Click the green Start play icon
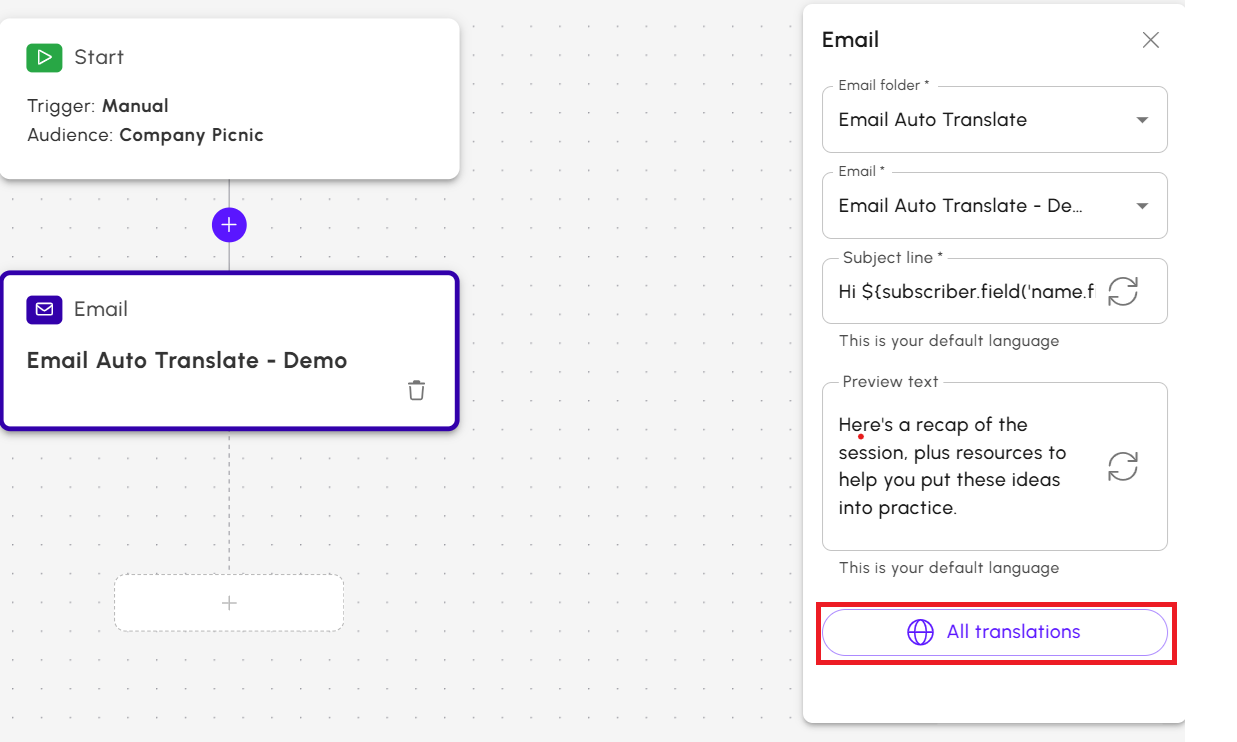The height and width of the screenshot is (742, 1237). pos(44,57)
